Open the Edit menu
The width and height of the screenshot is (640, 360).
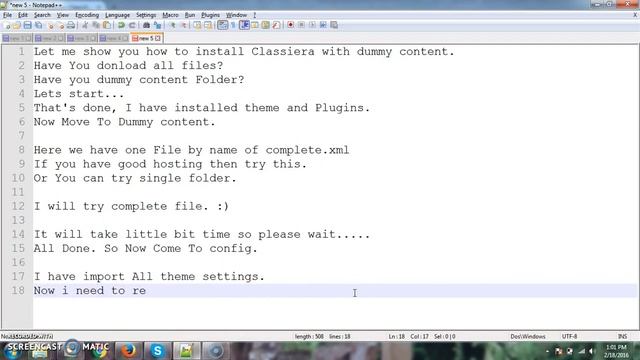(23, 15)
